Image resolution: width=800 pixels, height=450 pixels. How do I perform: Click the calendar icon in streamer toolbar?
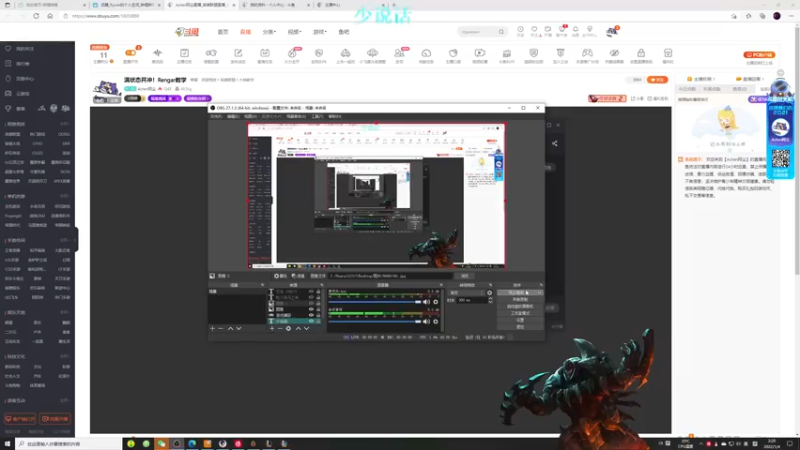pos(265,53)
